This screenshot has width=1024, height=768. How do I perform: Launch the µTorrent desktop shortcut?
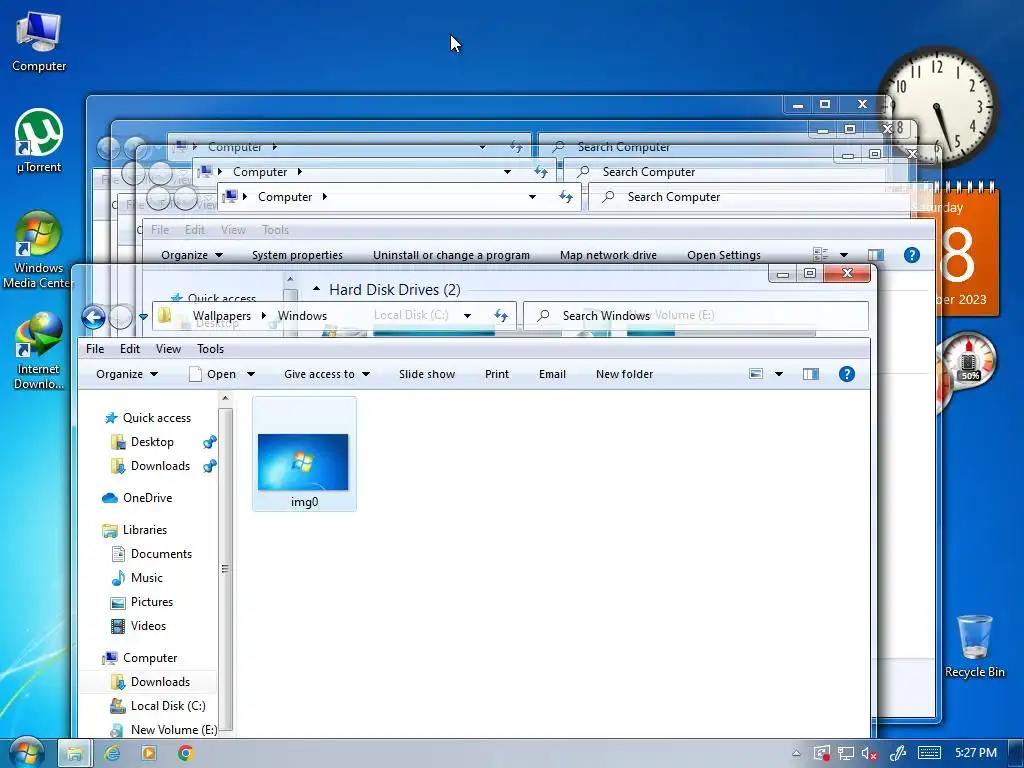coord(39,141)
